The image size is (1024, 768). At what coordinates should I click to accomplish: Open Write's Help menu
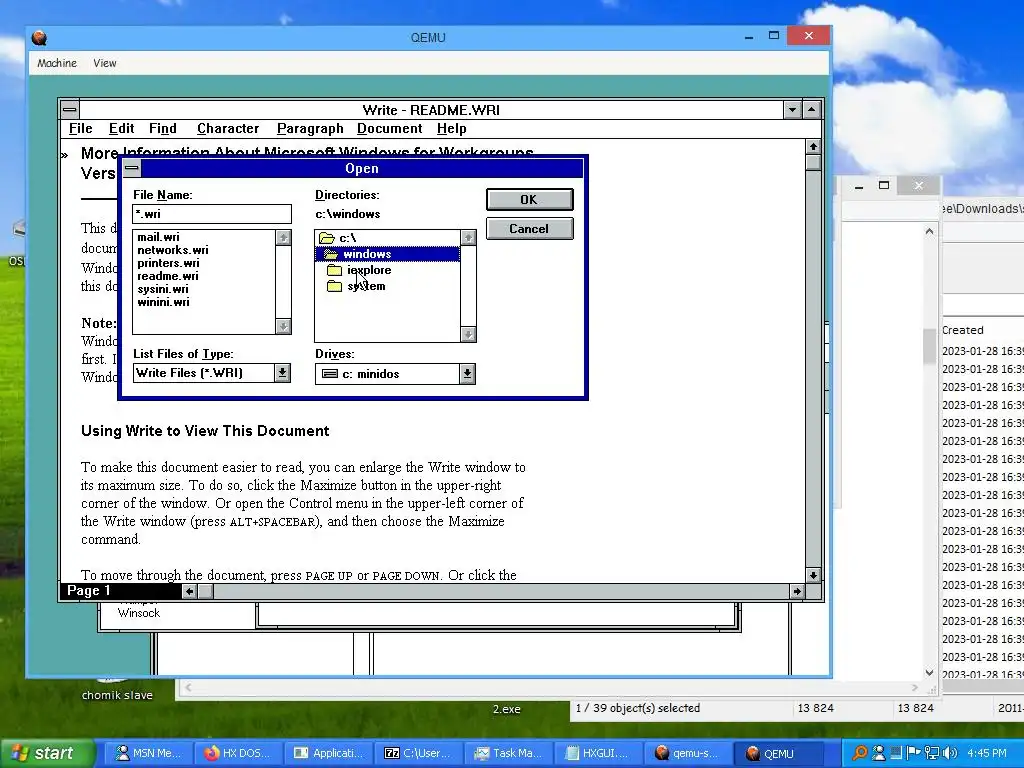tap(451, 129)
